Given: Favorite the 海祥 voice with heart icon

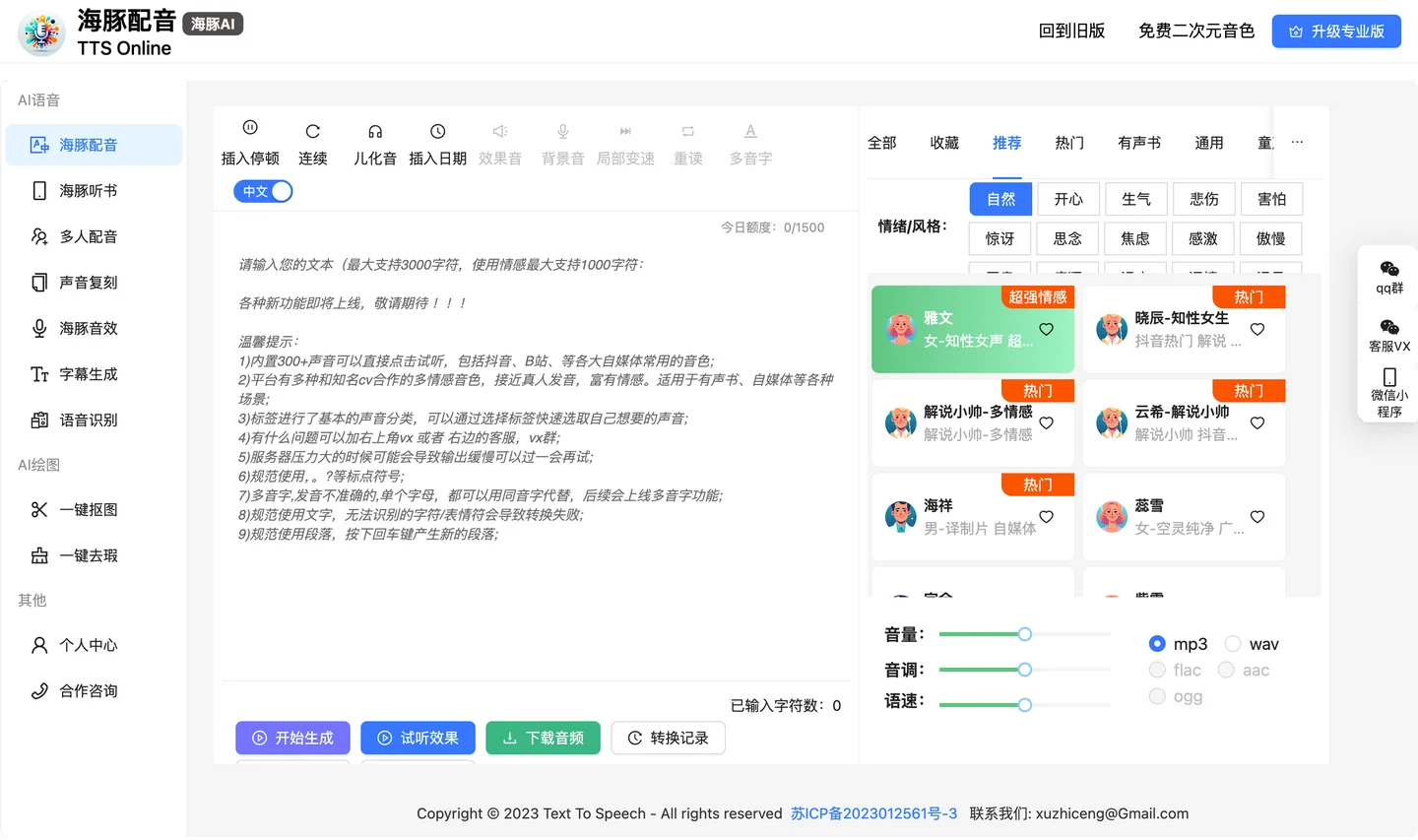Looking at the screenshot, I should (x=1046, y=517).
